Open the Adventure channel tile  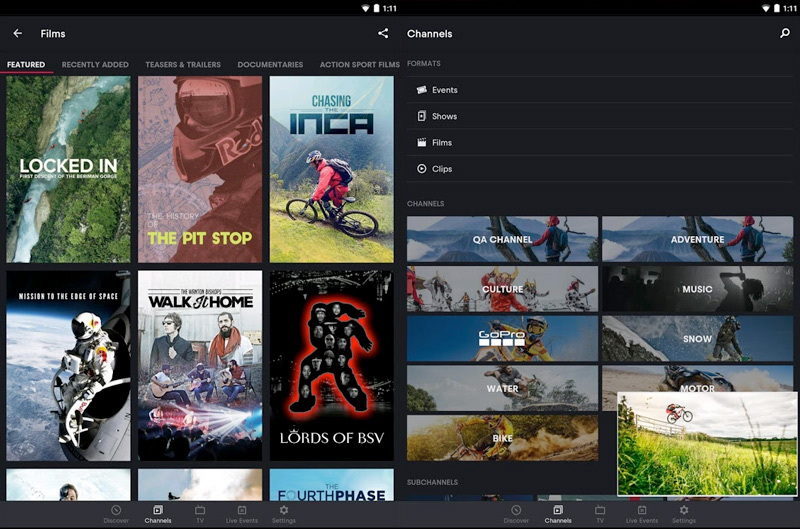(697, 239)
